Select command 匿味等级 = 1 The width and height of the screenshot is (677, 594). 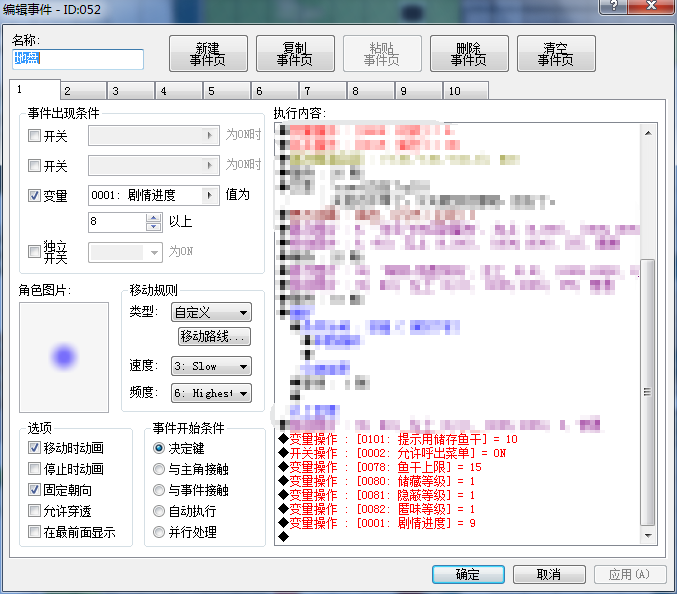pyautogui.click(x=376, y=509)
